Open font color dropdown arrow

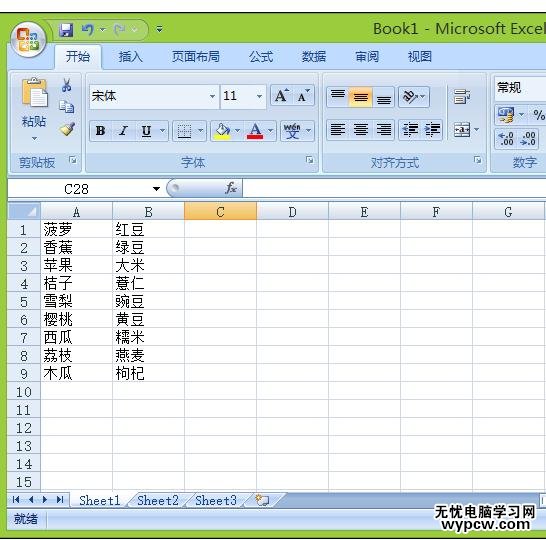[271, 131]
